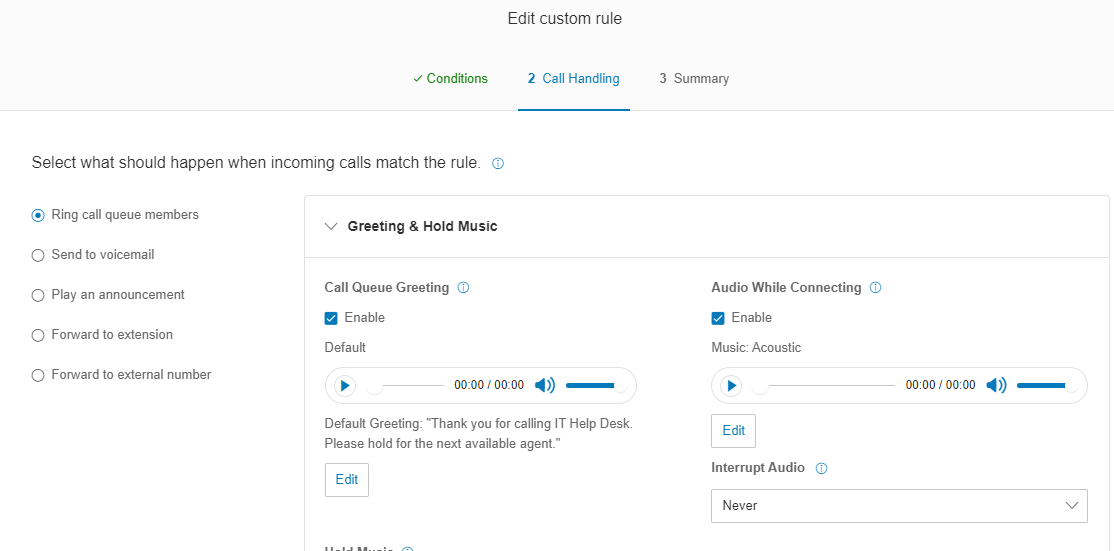Screen dimensions: 1114x551
Task: Play the Call Queue Greeting audio
Action: (345, 386)
